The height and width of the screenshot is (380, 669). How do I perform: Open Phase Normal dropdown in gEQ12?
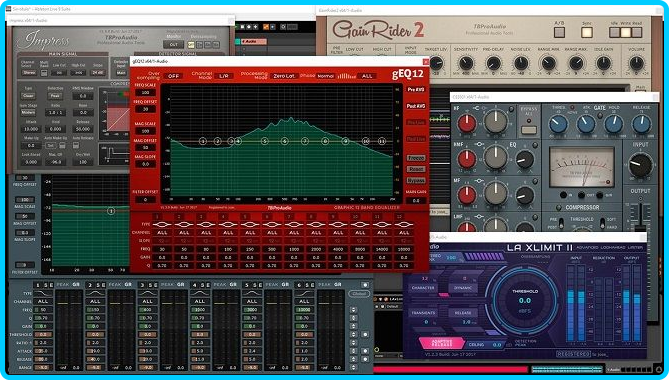[326, 76]
